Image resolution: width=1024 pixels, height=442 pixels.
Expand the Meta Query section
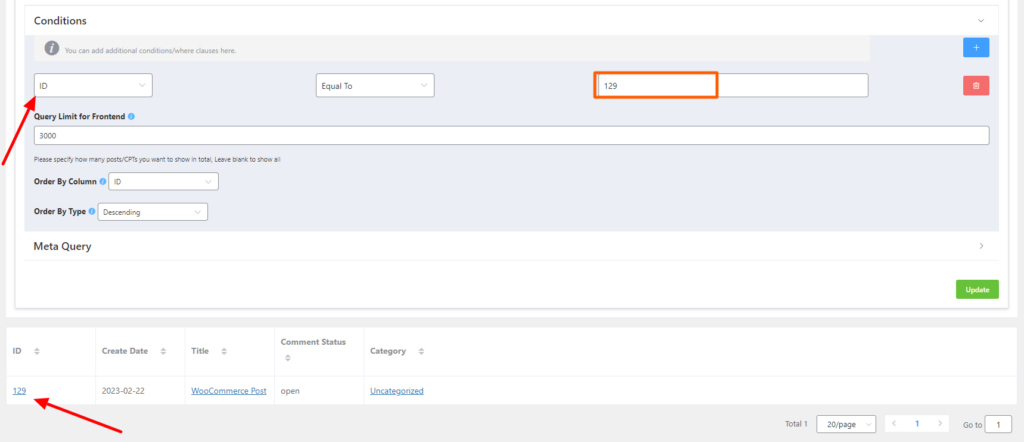pos(981,246)
